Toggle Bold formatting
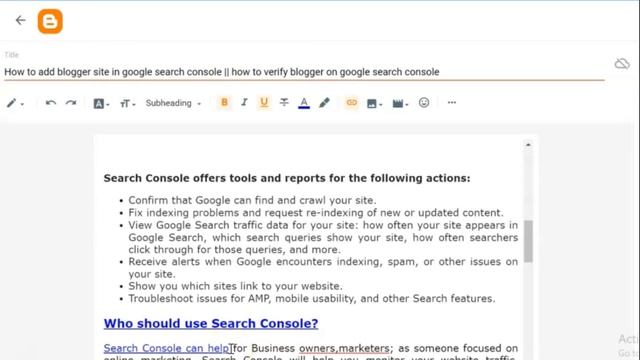 pyautogui.click(x=224, y=102)
